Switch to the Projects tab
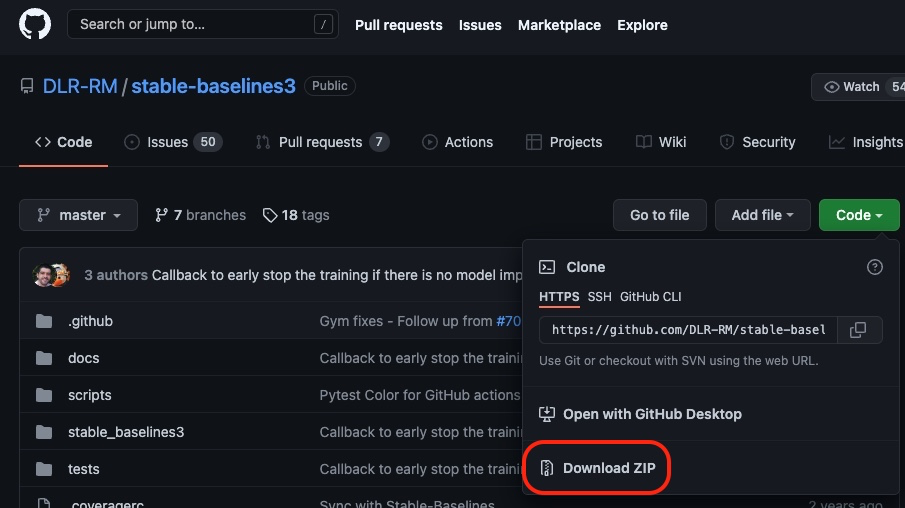This screenshot has width=905, height=508. [x=564, y=142]
